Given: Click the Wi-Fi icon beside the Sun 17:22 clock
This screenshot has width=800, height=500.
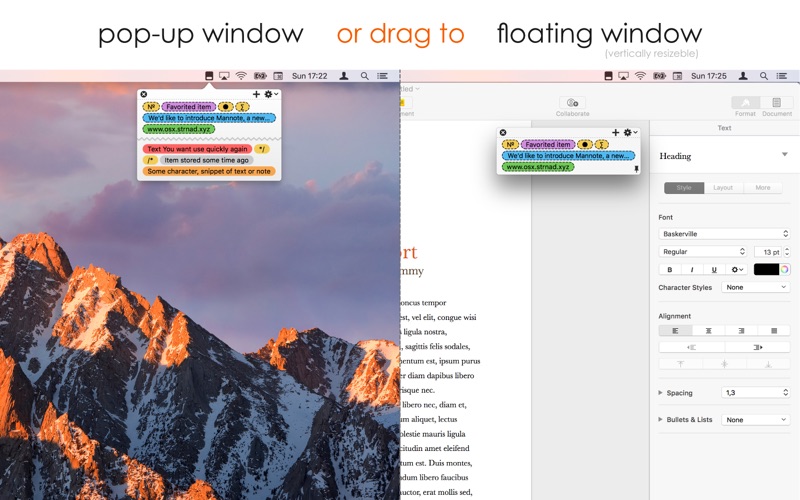Looking at the screenshot, I should pyautogui.click(x=241, y=76).
